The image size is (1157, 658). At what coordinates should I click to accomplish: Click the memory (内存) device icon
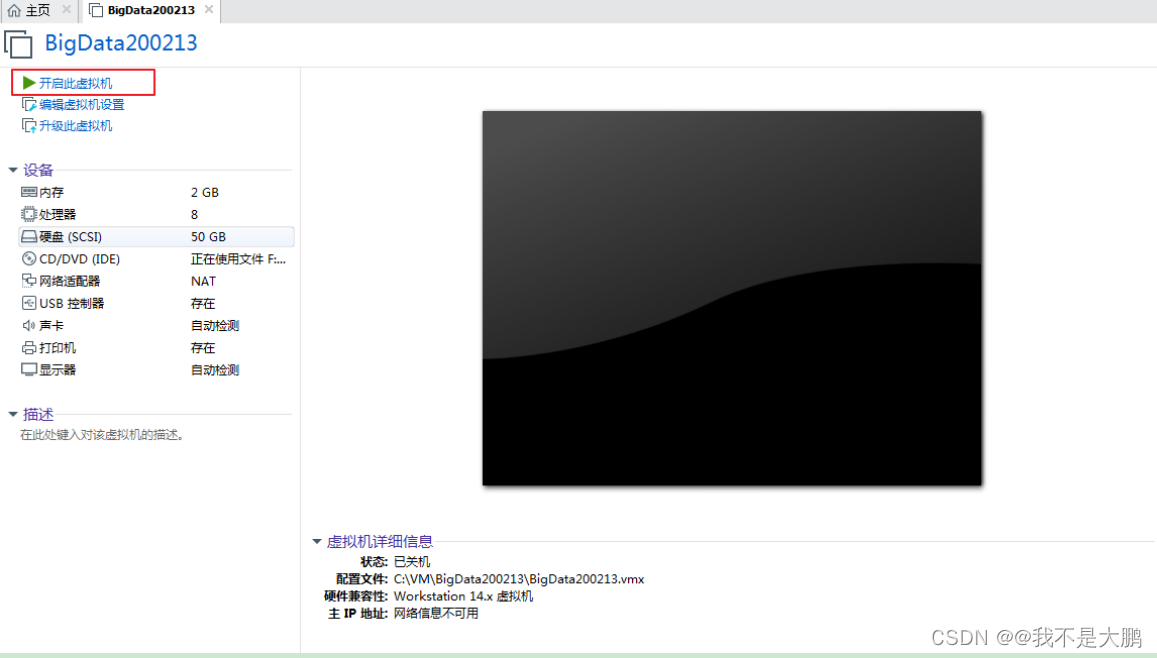pyautogui.click(x=29, y=193)
